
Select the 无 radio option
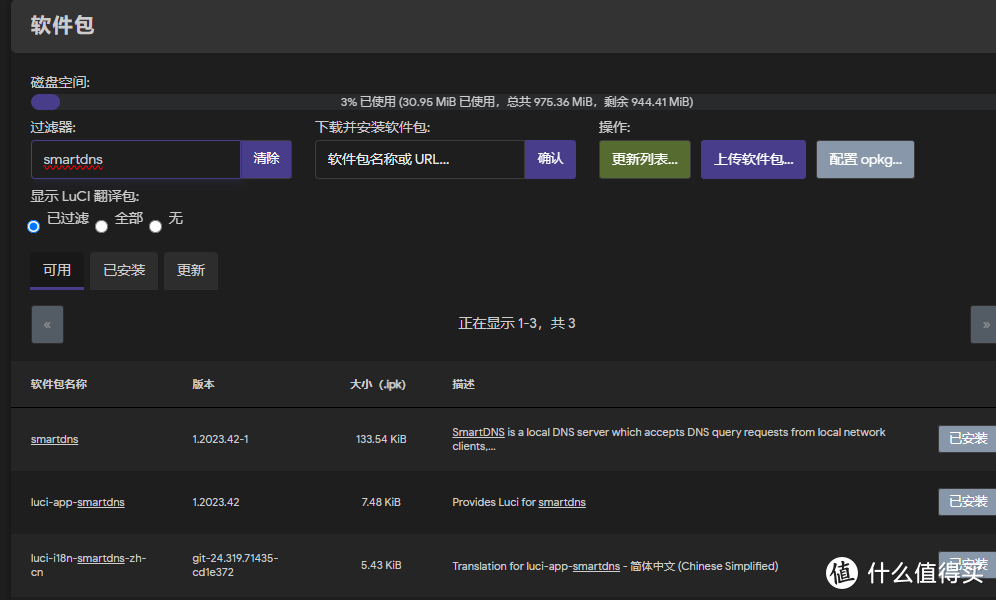155,226
